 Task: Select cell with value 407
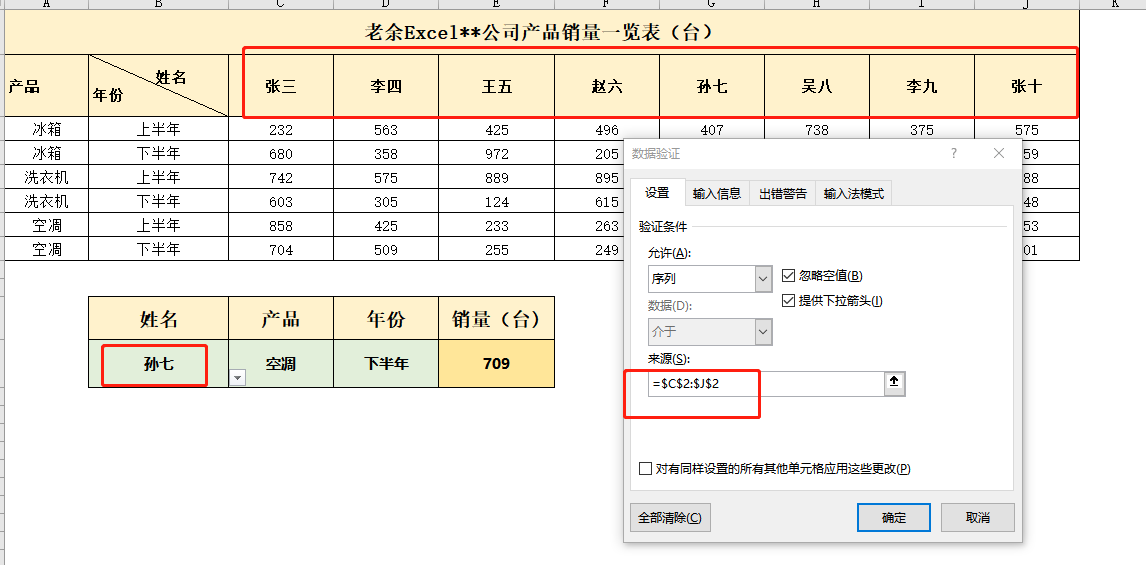712,130
